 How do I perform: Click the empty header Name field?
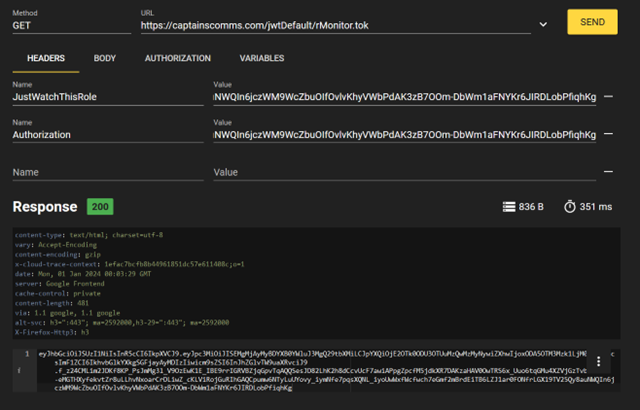105,172
